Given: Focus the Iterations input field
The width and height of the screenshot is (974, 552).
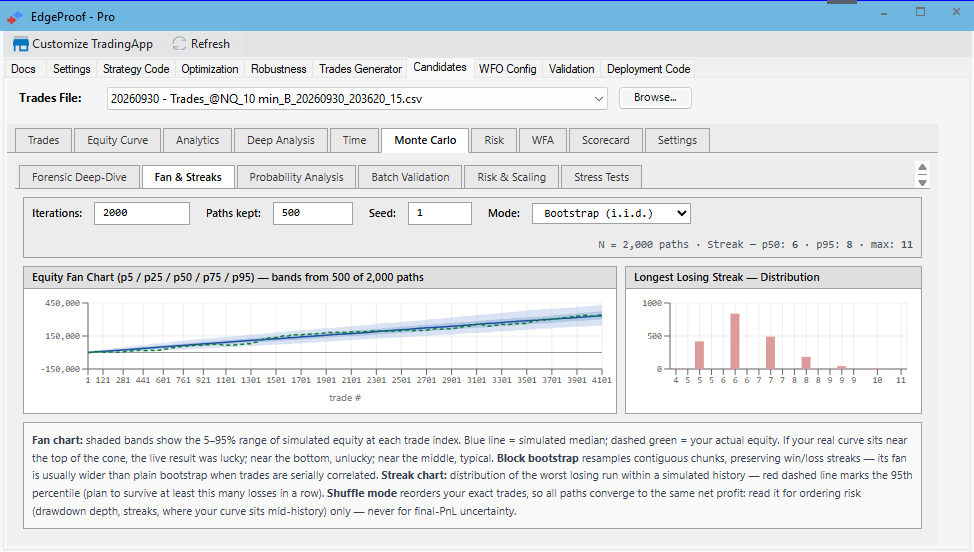Looking at the screenshot, I should [x=142, y=213].
